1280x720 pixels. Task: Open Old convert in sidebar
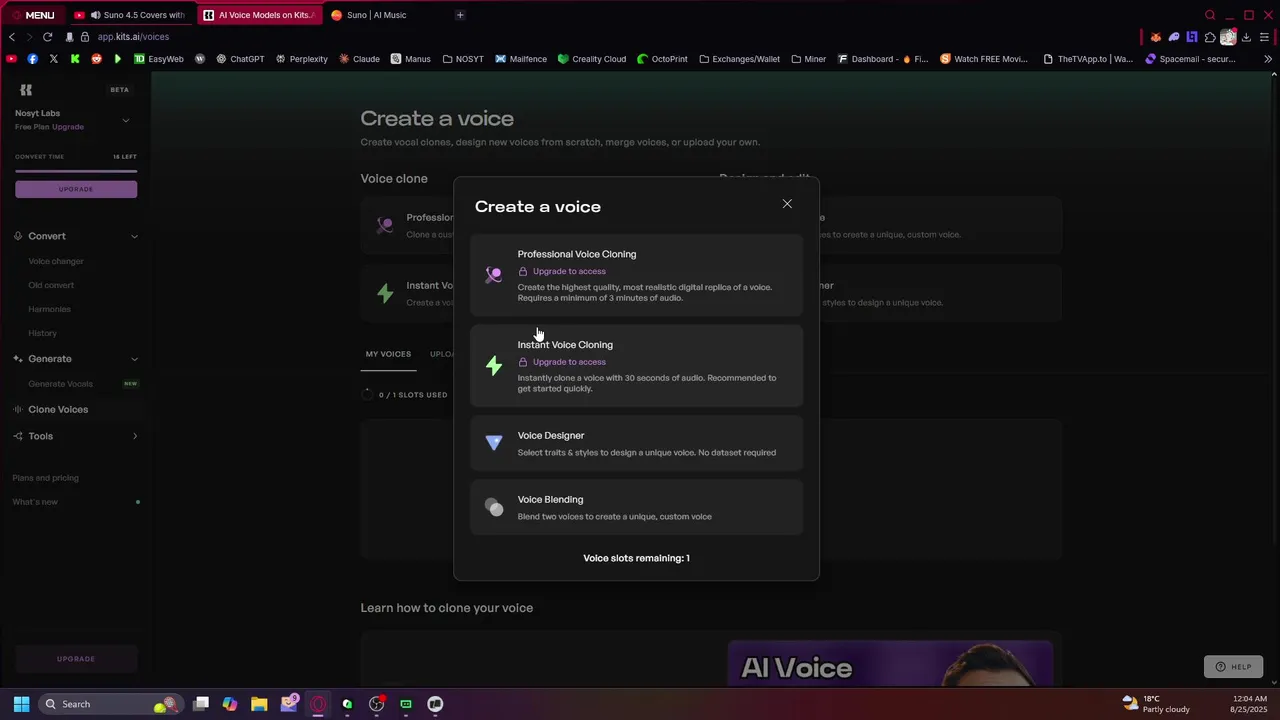(51, 285)
